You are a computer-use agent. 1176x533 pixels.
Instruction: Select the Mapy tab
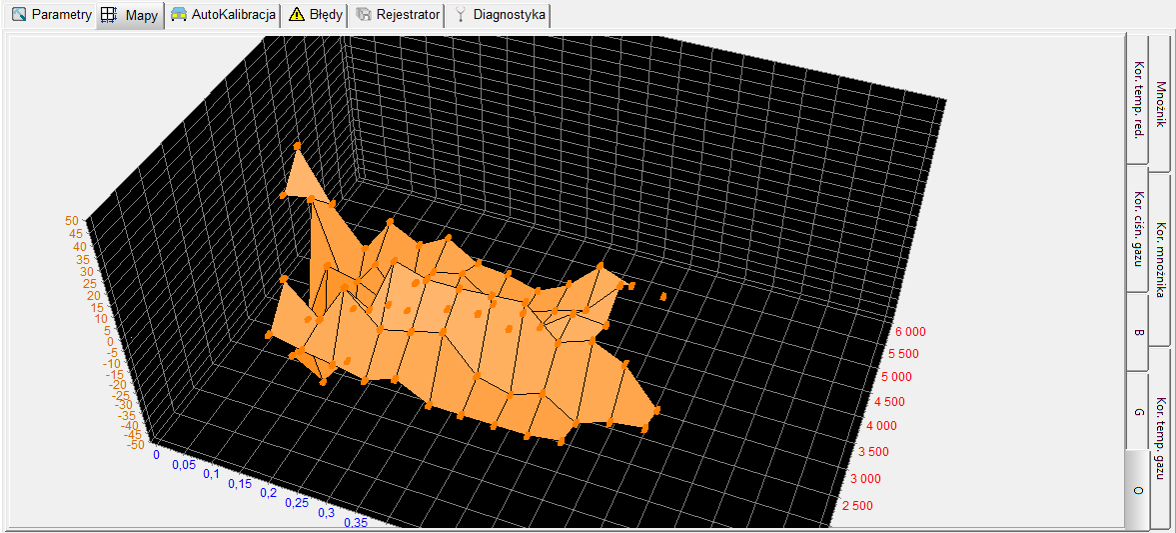coord(130,15)
